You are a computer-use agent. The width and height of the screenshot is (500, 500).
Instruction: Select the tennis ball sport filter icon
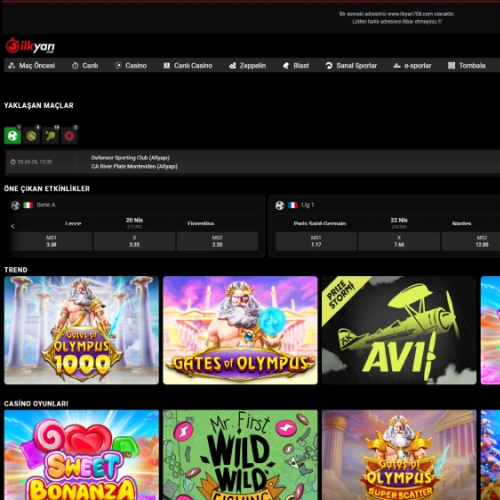click(x=32, y=136)
